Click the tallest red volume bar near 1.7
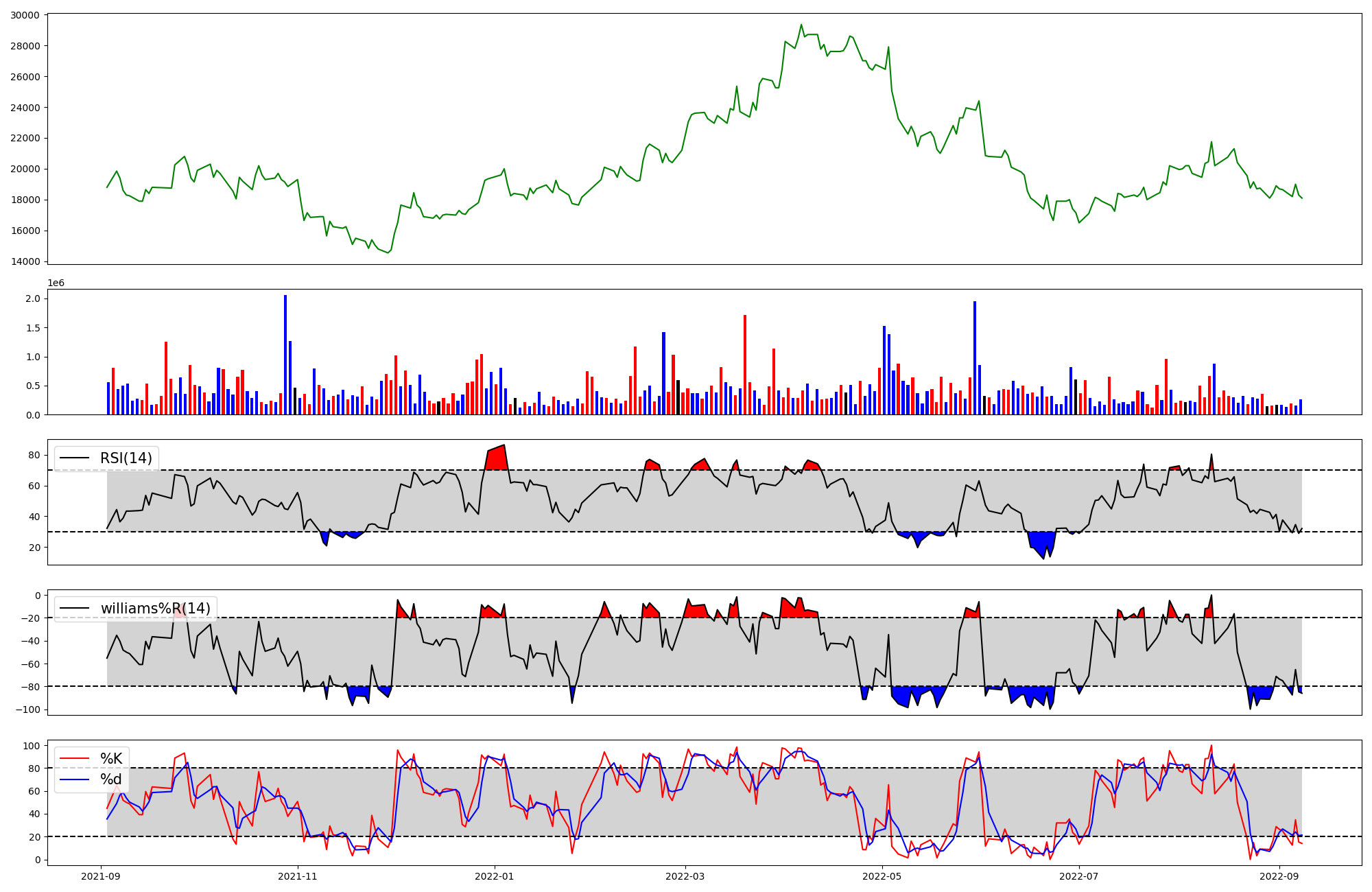The width and height of the screenshot is (1372, 892). click(x=745, y=364)
